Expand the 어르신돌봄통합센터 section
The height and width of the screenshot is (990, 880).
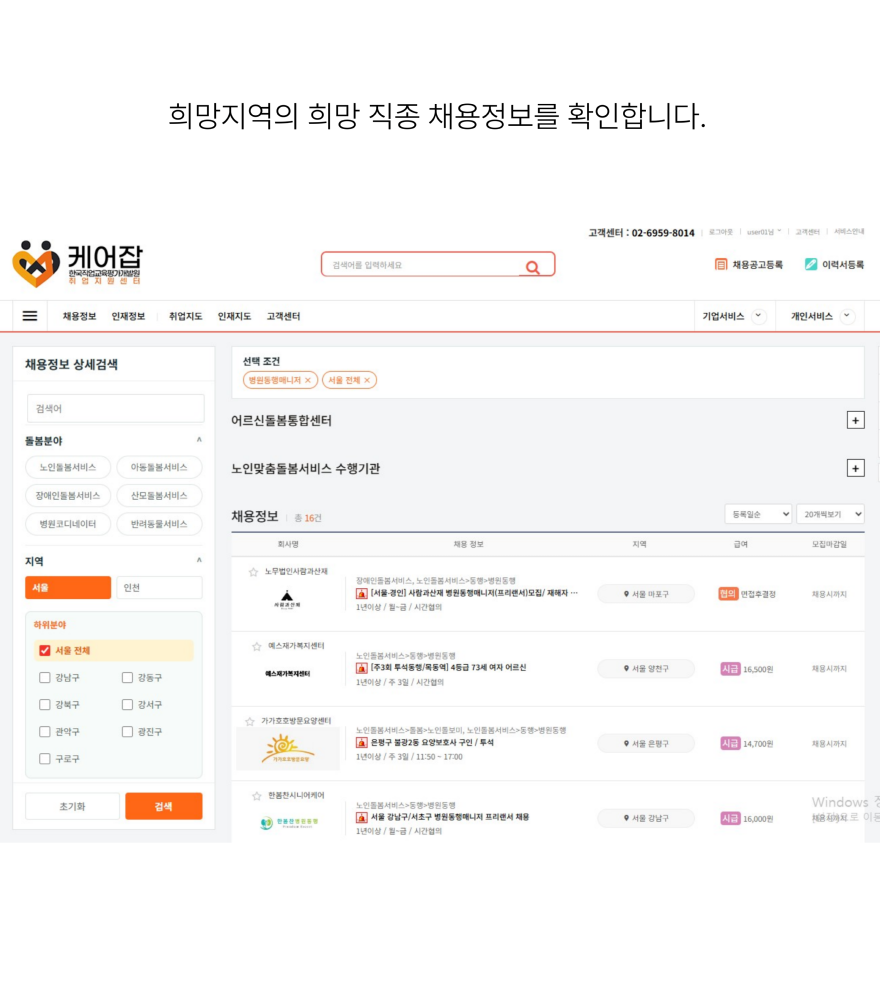855,420
